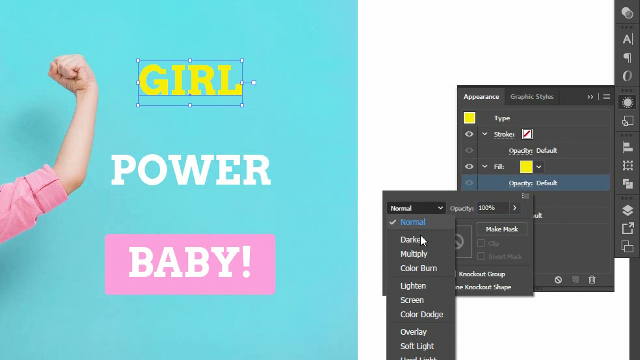Collapse the Fill attribute chevron
Image resolution: width=640 pixels, height=360 pixels.
(484, 167)
